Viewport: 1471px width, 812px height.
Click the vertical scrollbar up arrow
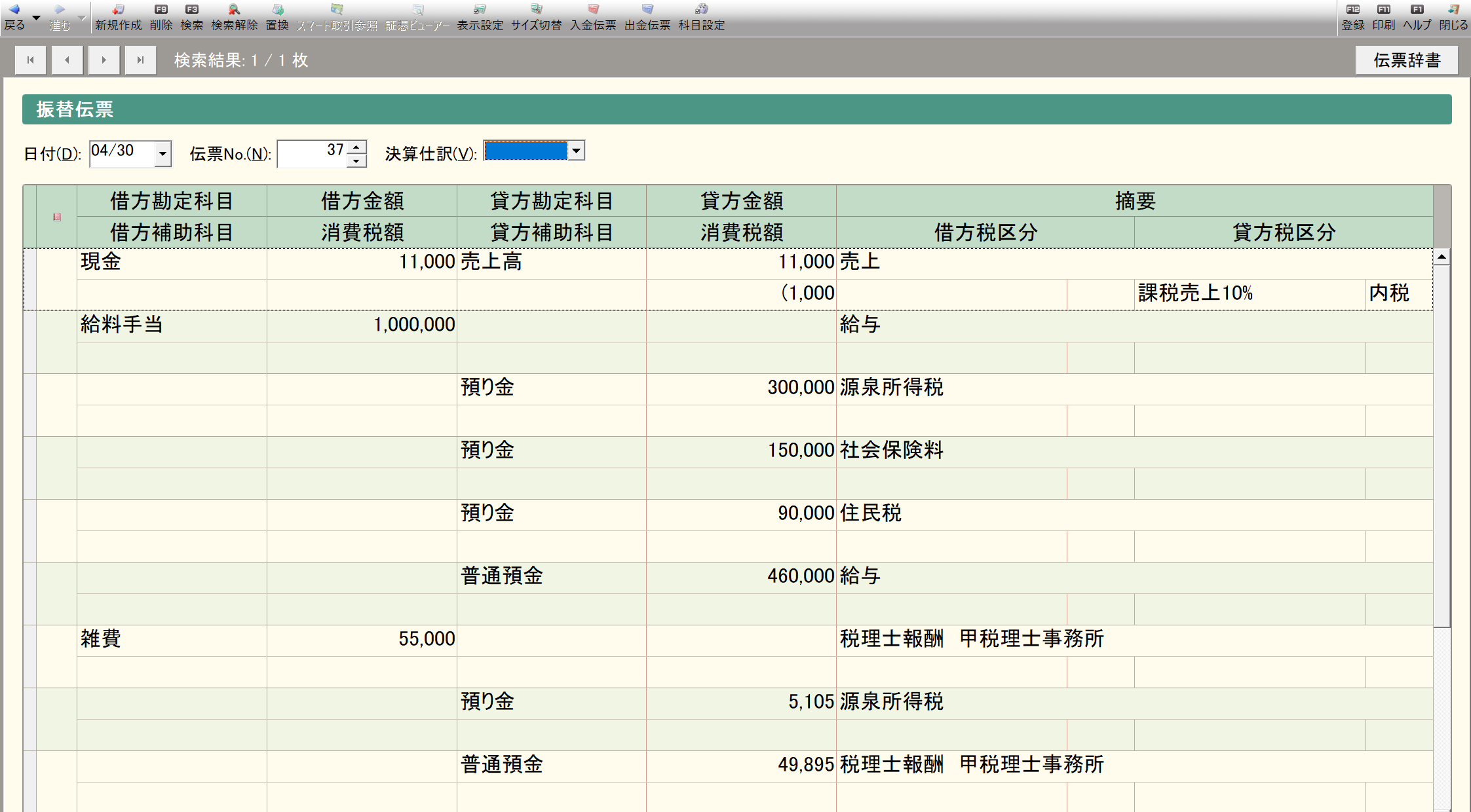click(1442, 257)
